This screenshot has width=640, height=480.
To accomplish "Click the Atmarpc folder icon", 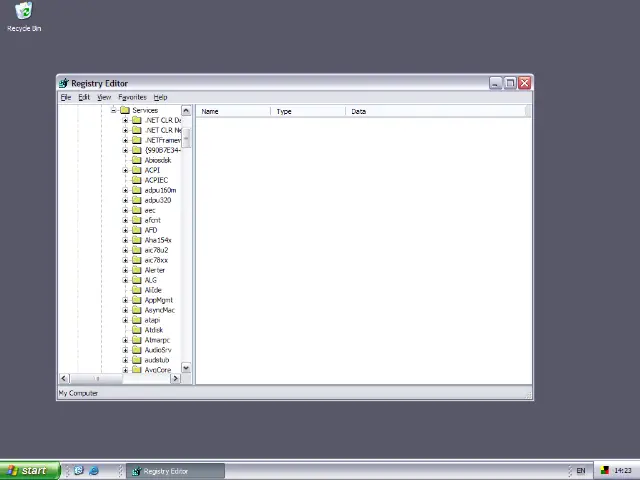I will pos(137,340).
